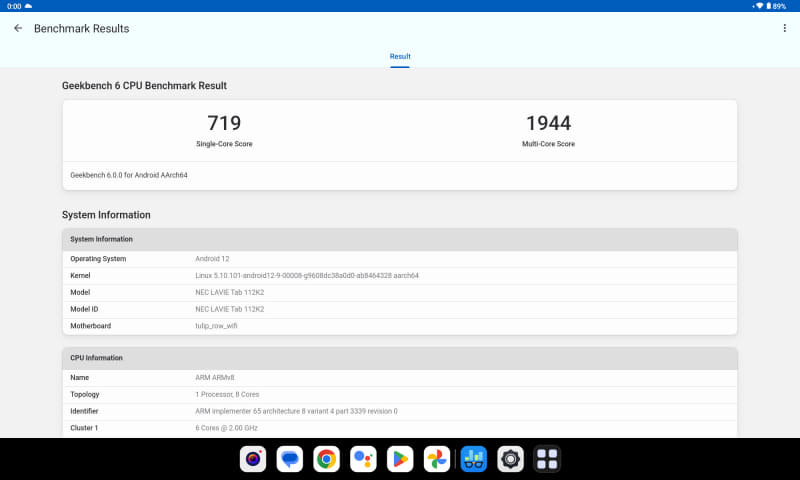Select Geekbench 6.0.0 for Android AArch64 text
This screenshot has height=480, width=800.
[x=129, y=175]
